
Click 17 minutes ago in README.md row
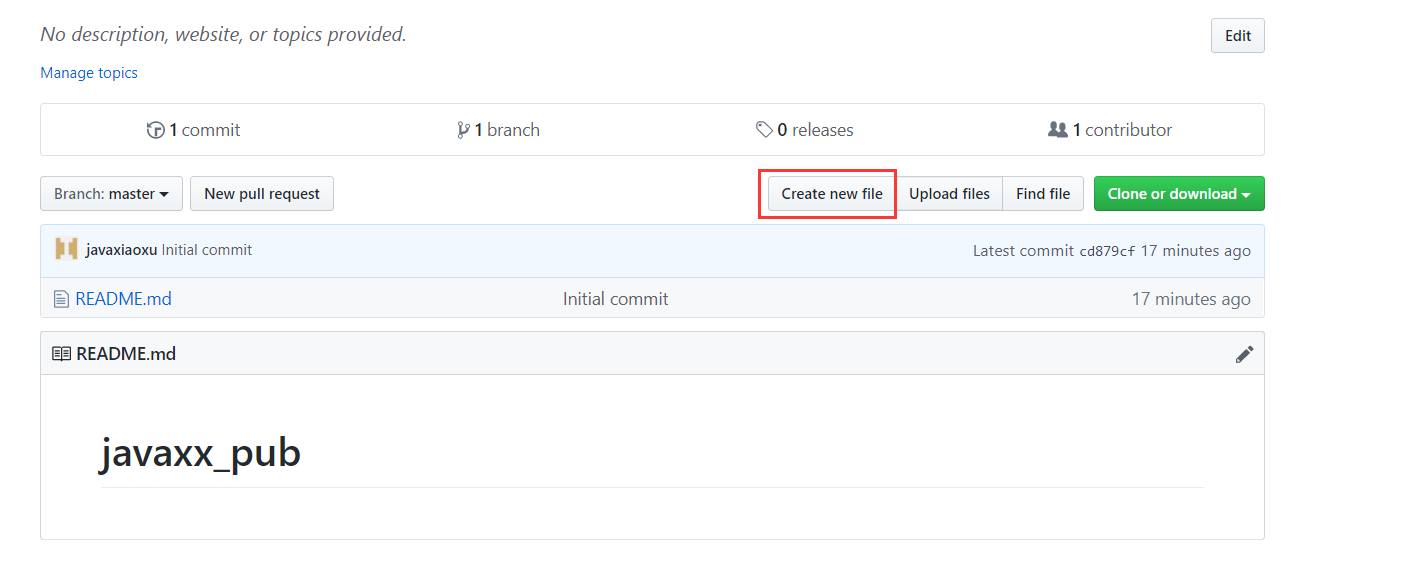coord(1191,299)
